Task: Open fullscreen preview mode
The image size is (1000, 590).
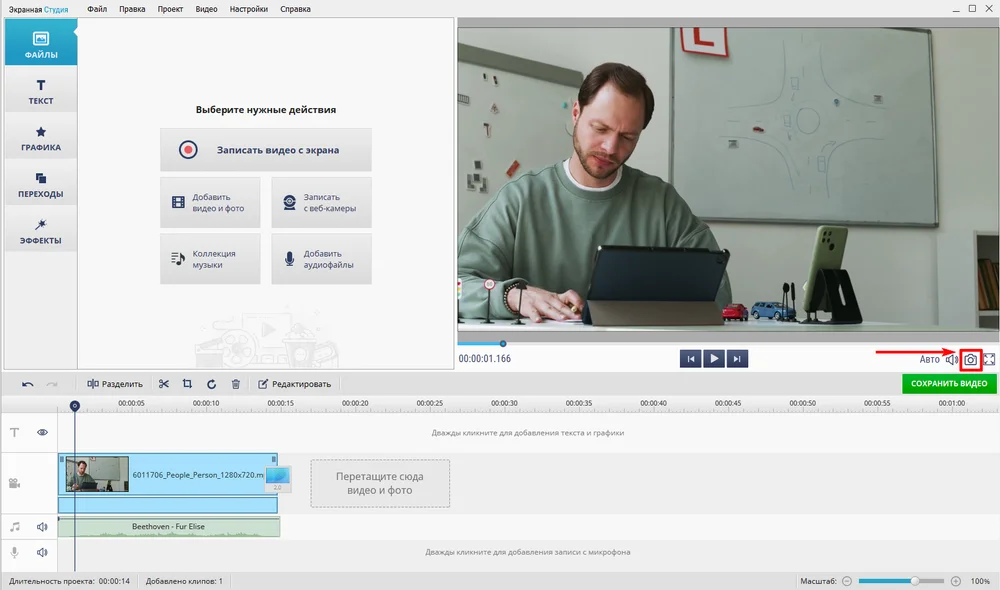Action: tap(990, 359)
